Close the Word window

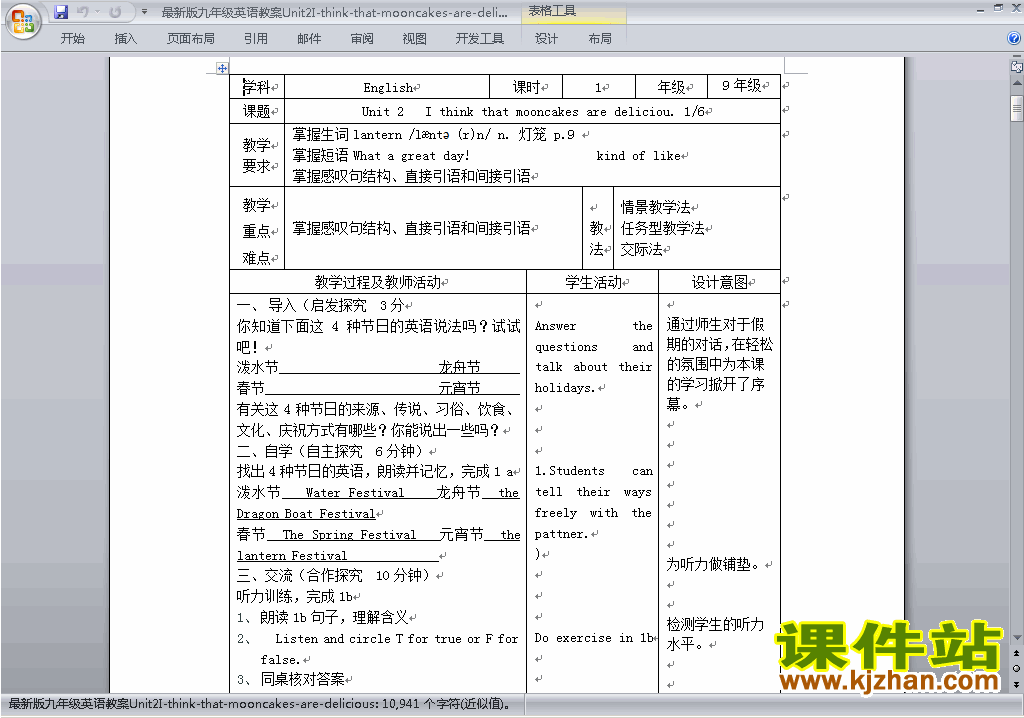(x=1016, y=9)
